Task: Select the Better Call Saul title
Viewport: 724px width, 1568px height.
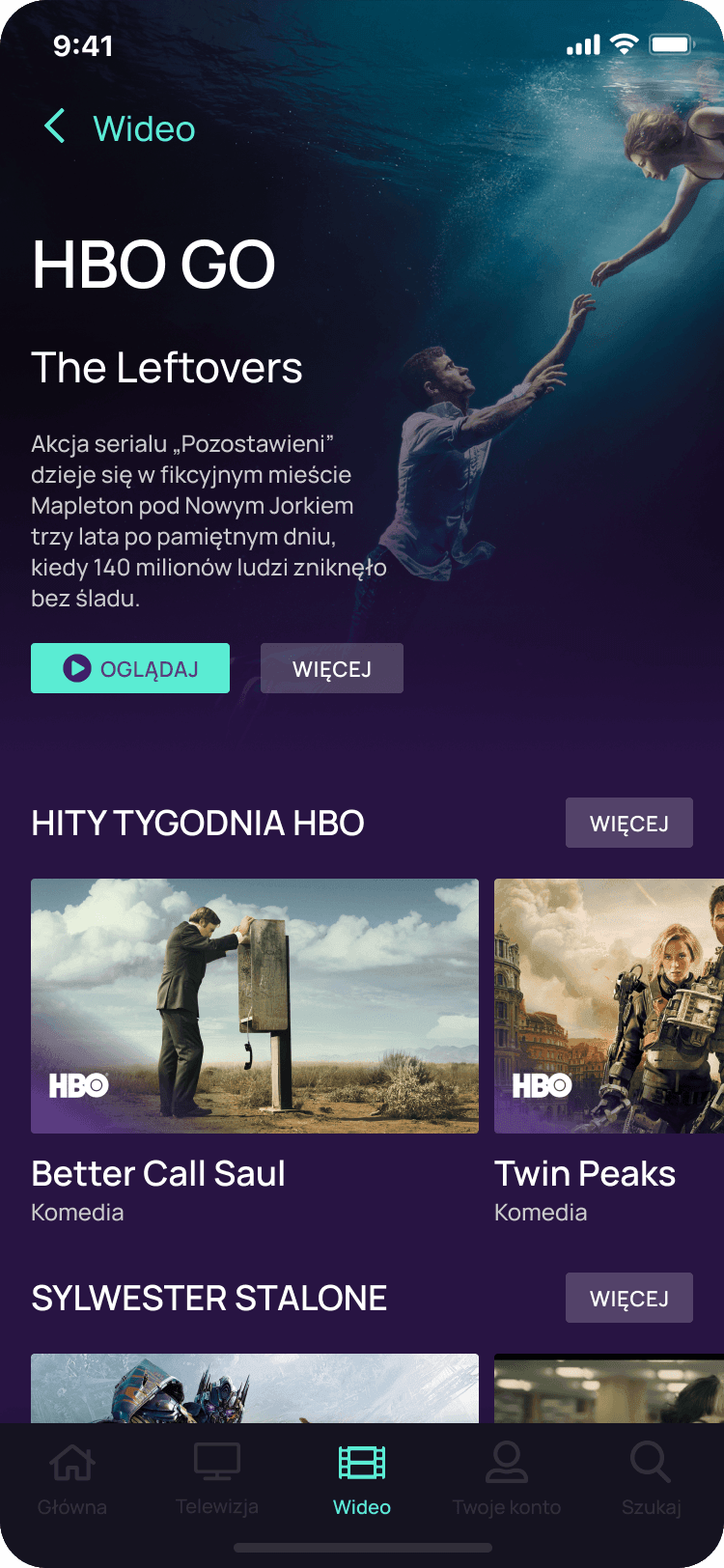Action: pyautogui.click(x=158, y=1173)
